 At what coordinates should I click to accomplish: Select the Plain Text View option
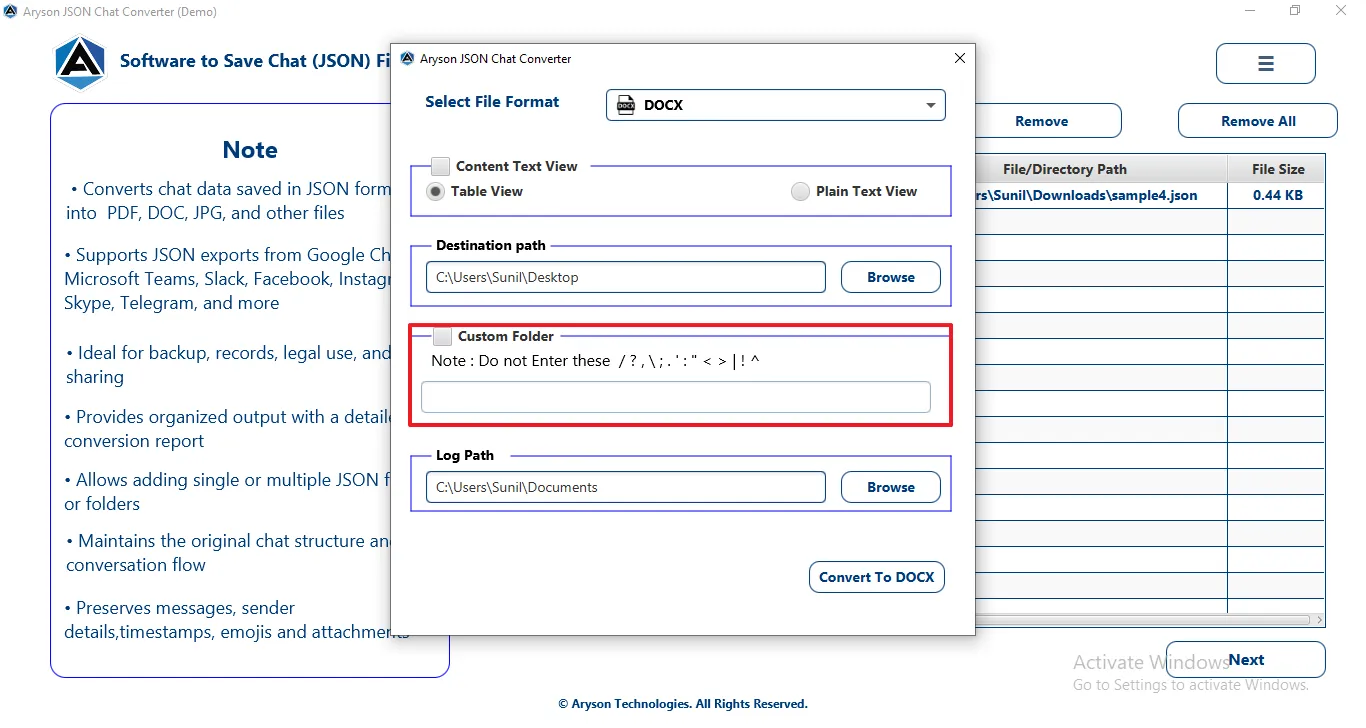click(x=800, y=192)
